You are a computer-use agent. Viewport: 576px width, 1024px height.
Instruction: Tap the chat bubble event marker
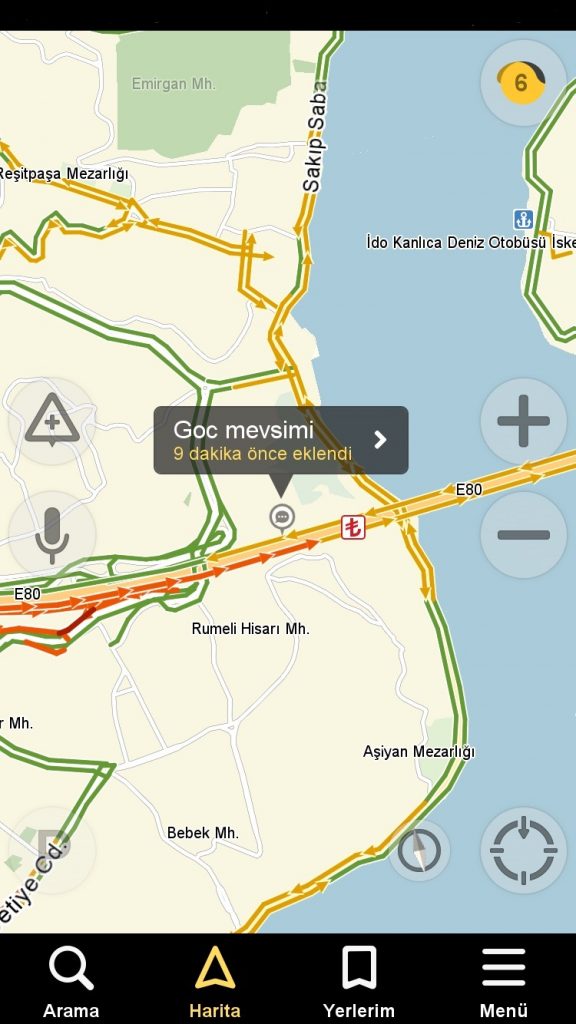(x=282, y=517)
